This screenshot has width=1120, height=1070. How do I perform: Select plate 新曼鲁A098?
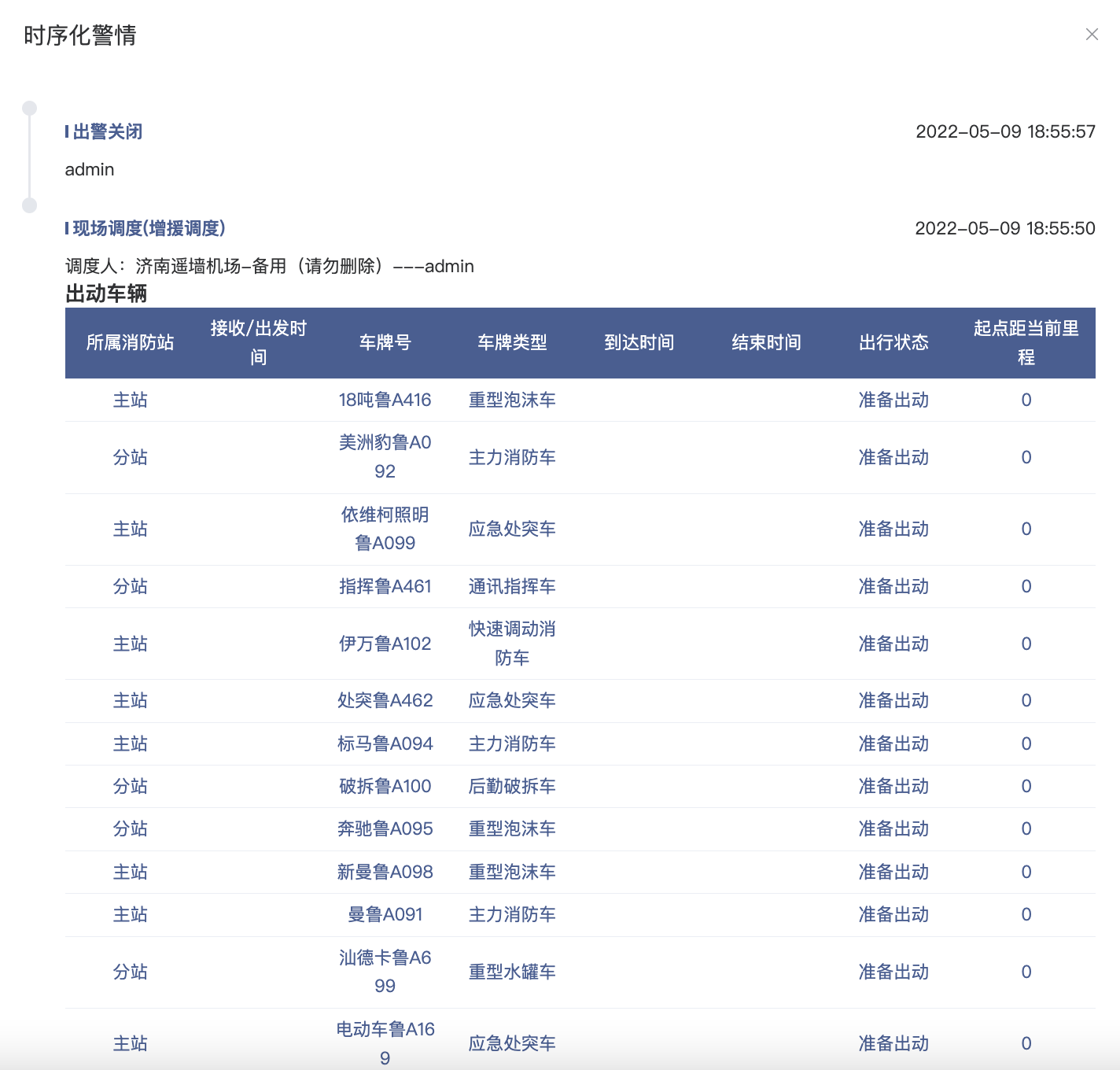[x=385, y=872]
